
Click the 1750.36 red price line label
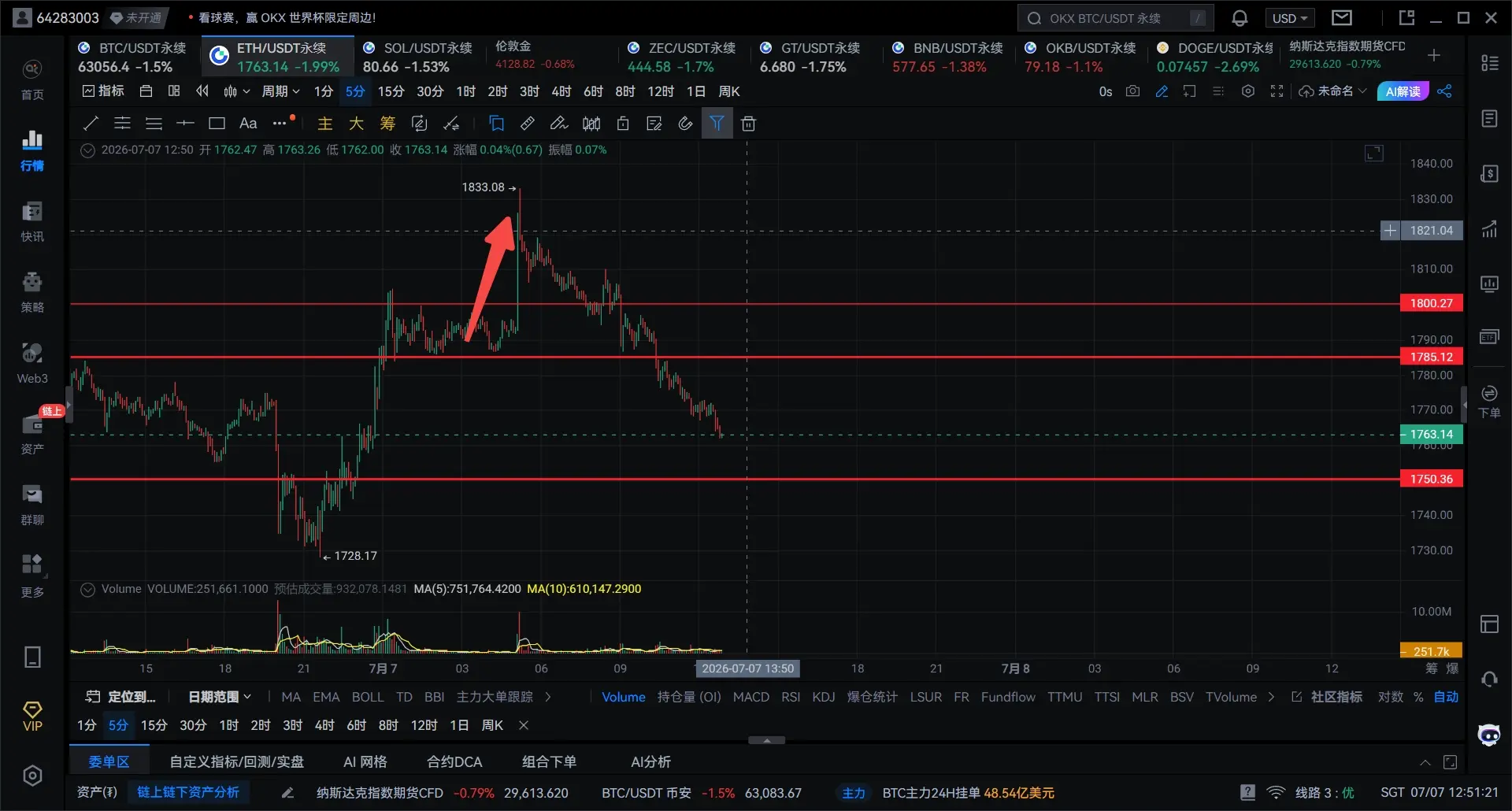1432,479
